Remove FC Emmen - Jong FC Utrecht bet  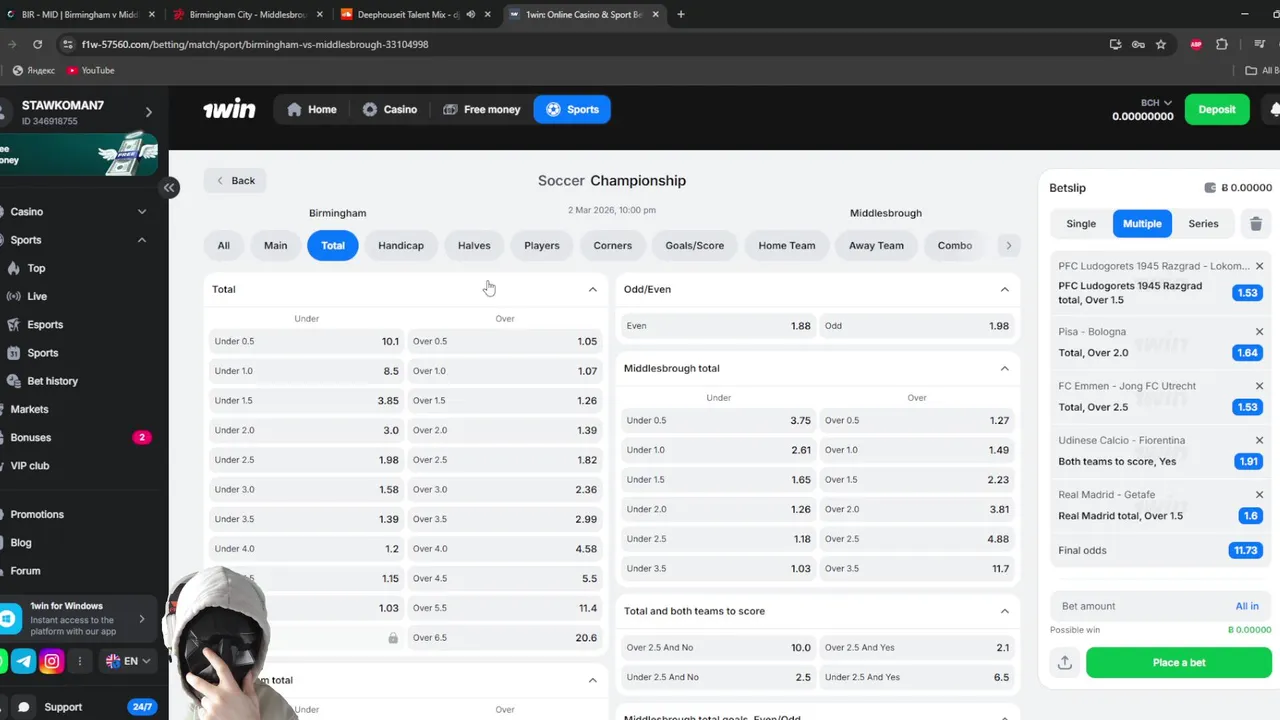coord(1259,386)
